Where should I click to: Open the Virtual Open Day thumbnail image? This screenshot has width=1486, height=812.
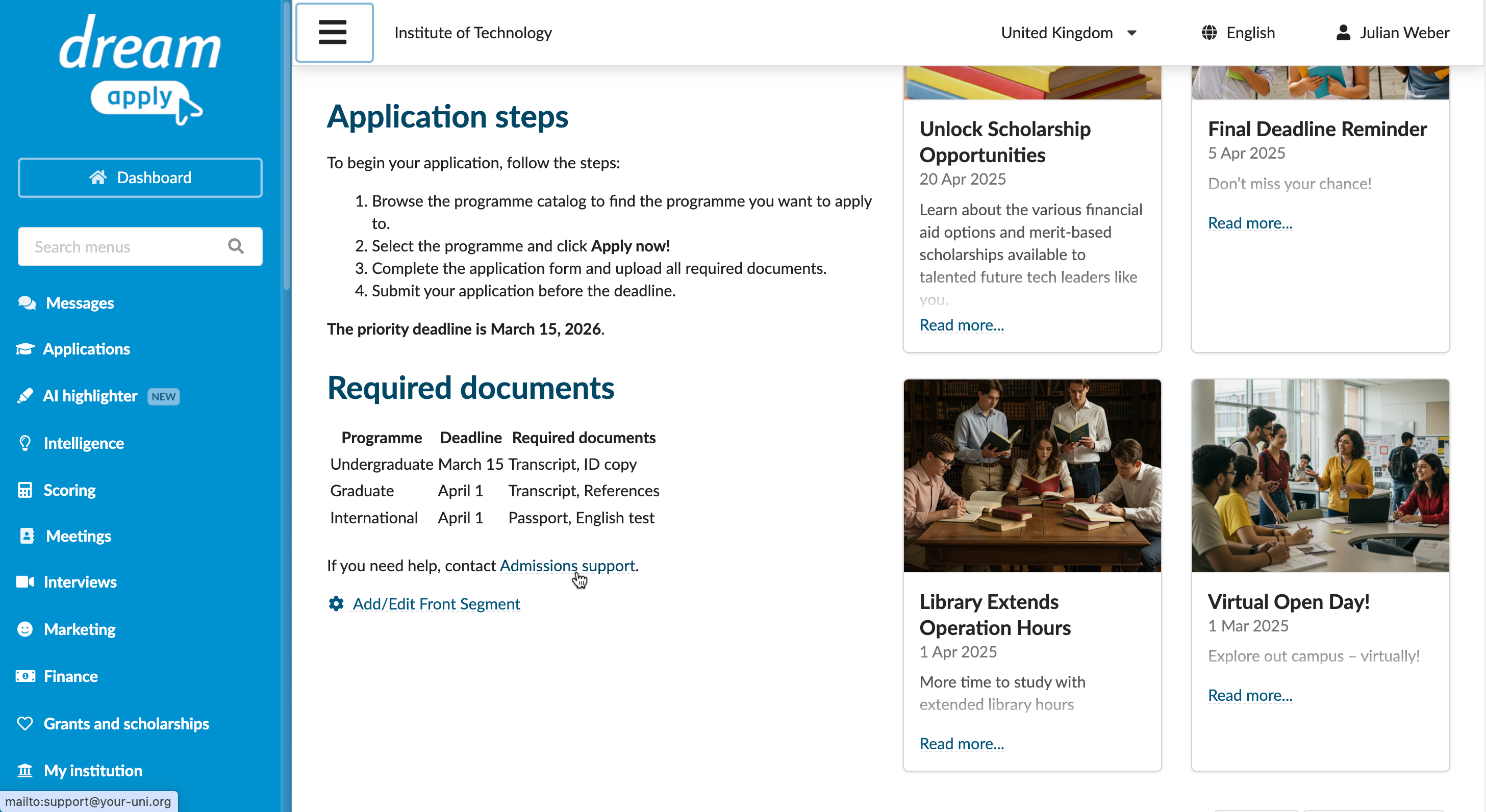(1320, 475)
